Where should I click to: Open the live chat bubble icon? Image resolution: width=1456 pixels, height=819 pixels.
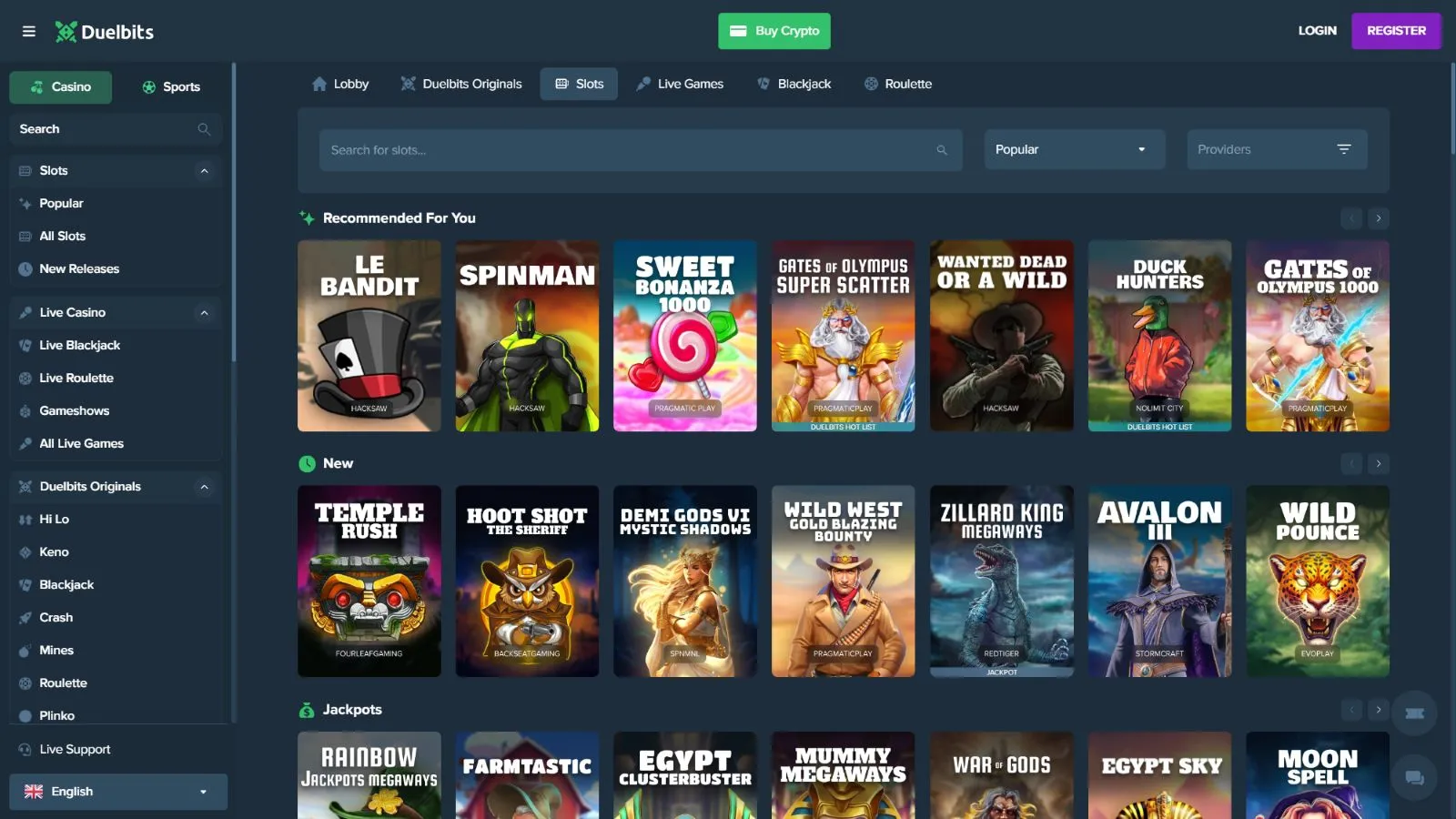[1414, 777]
